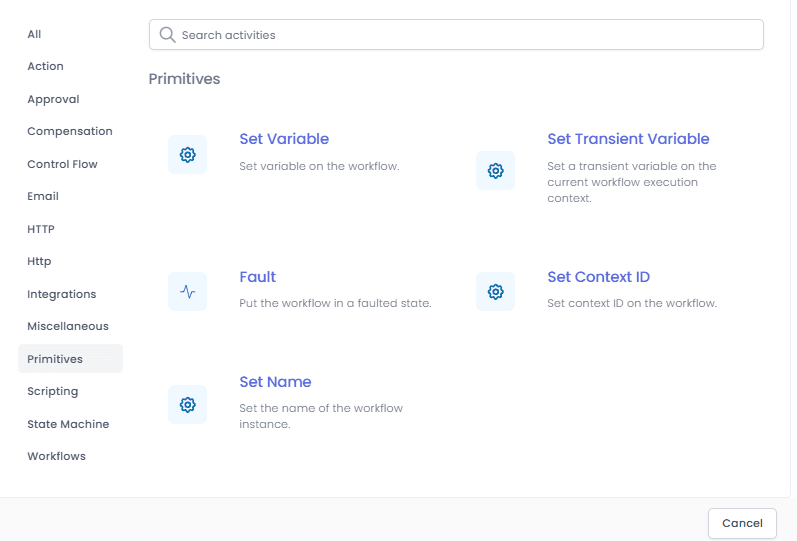Switch to the Compensation category
797x541 pixels.
(70, 131)
